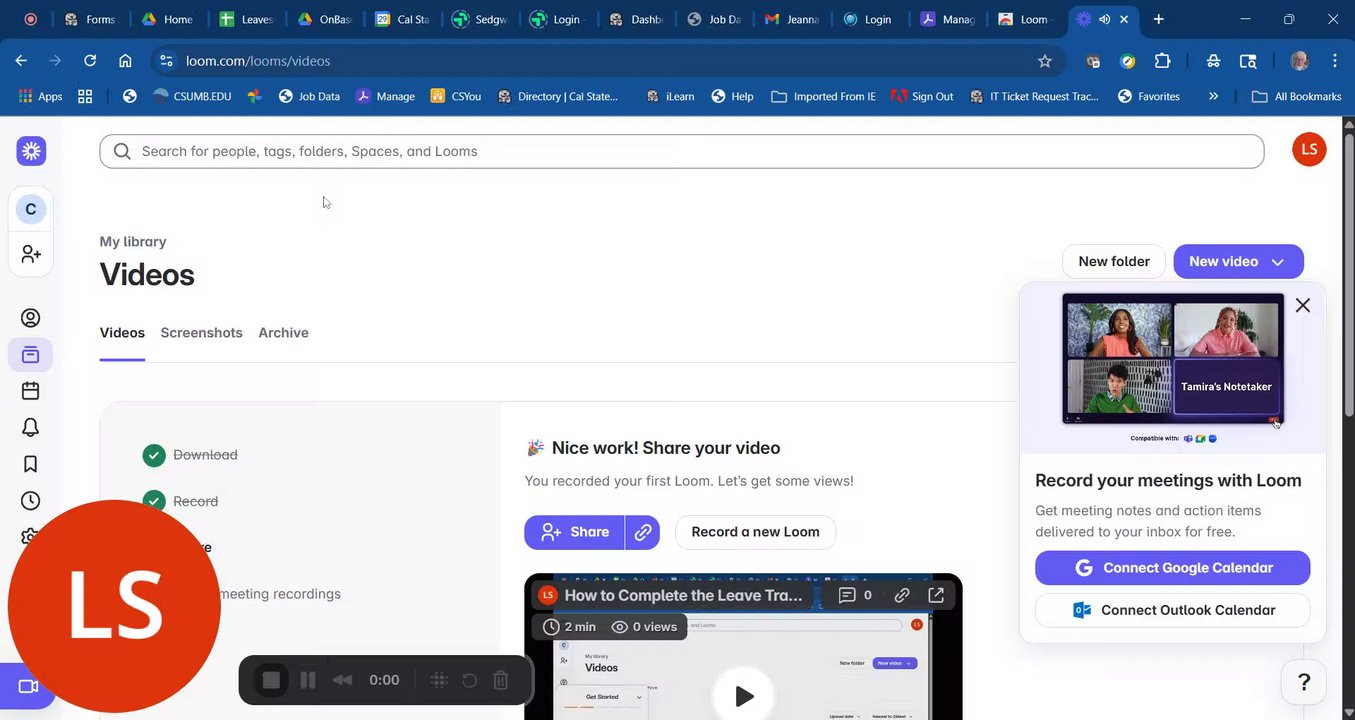Expand the New video dropdown

click(x=1278, y=262)
